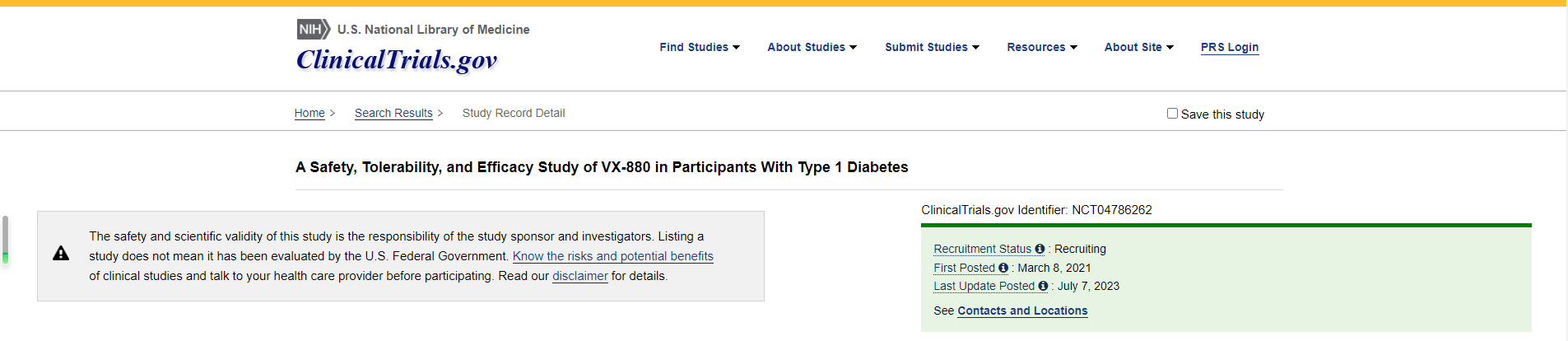
Task: Enable the Save this study checkbox
Action: [1172, 114]
